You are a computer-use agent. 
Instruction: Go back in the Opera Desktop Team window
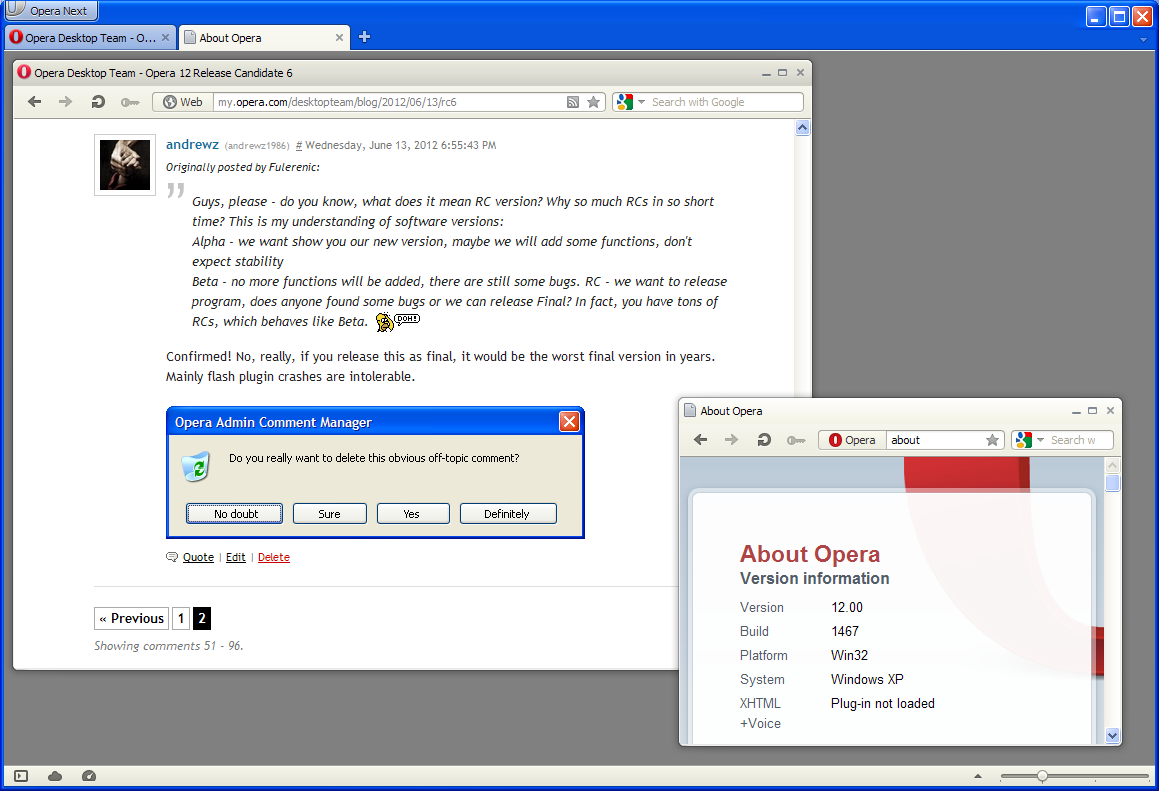(x=34, y=102)
